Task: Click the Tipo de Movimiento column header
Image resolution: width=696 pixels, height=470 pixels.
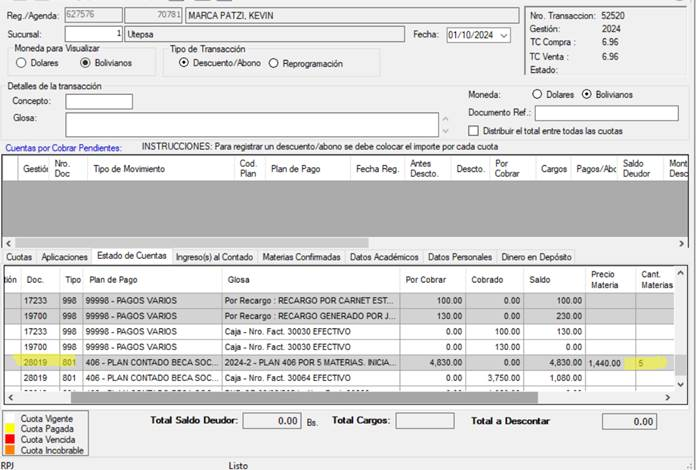Action: 161,169
